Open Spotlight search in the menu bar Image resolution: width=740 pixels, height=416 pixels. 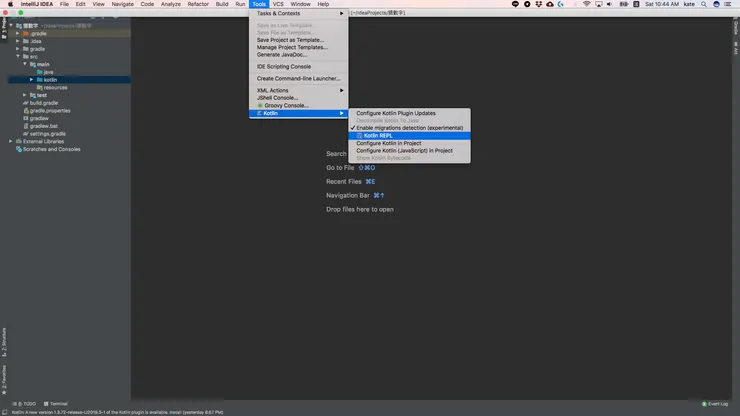pyautogui.click(x=704, y=4)
